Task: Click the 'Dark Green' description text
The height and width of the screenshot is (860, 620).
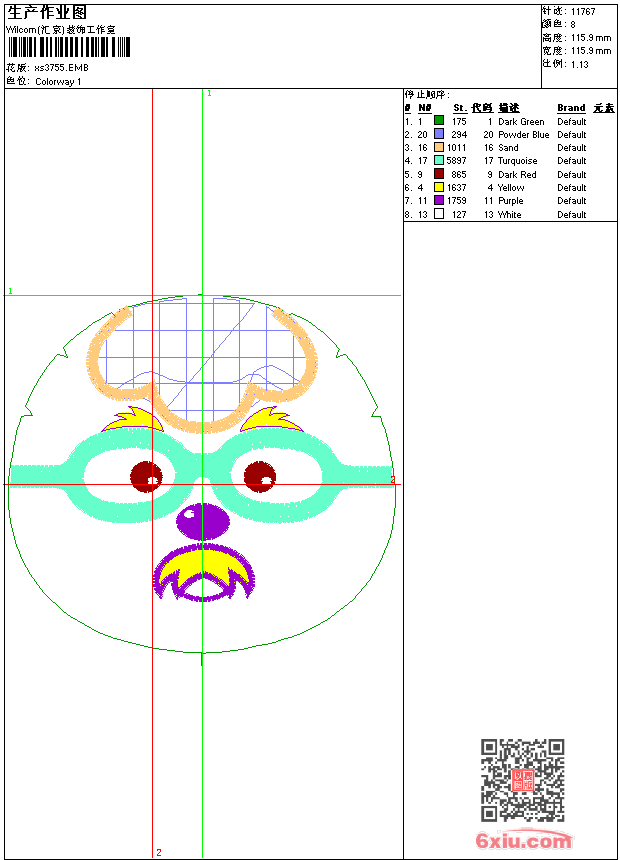Action: pos(521,122)
